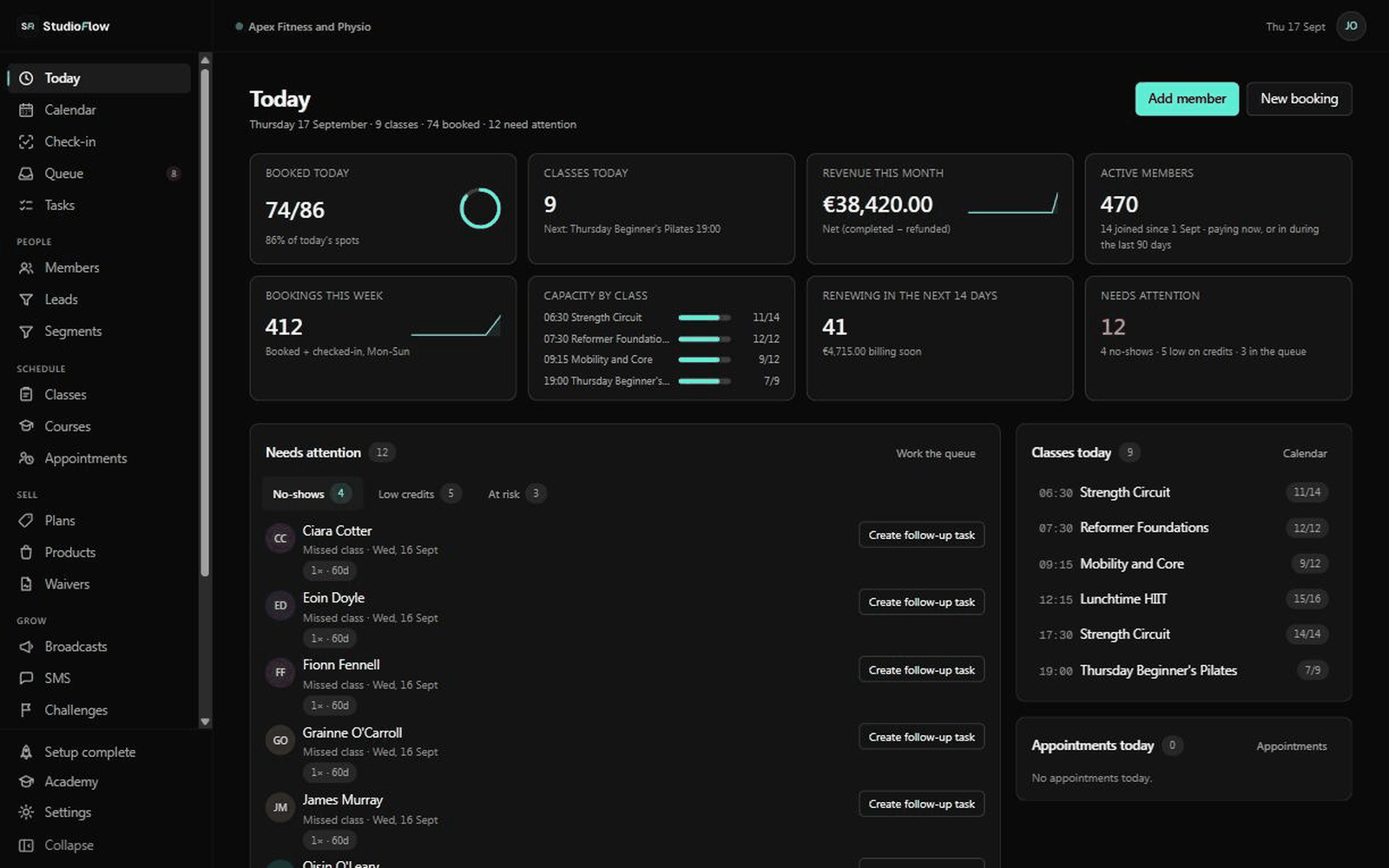Image resolution: width=1389 pixels, height=868 pixels.
Task: Click the Queue inbox icon
Action: (x=26, y=174)
